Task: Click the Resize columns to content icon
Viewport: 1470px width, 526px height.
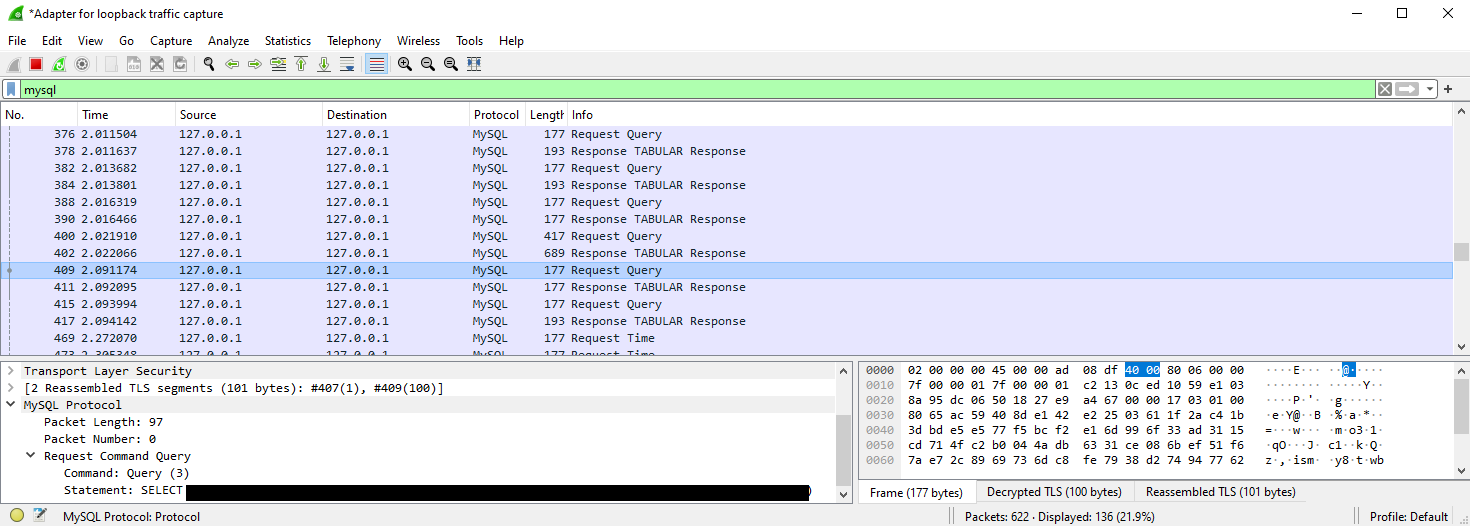Action: [x=474, y=64]
